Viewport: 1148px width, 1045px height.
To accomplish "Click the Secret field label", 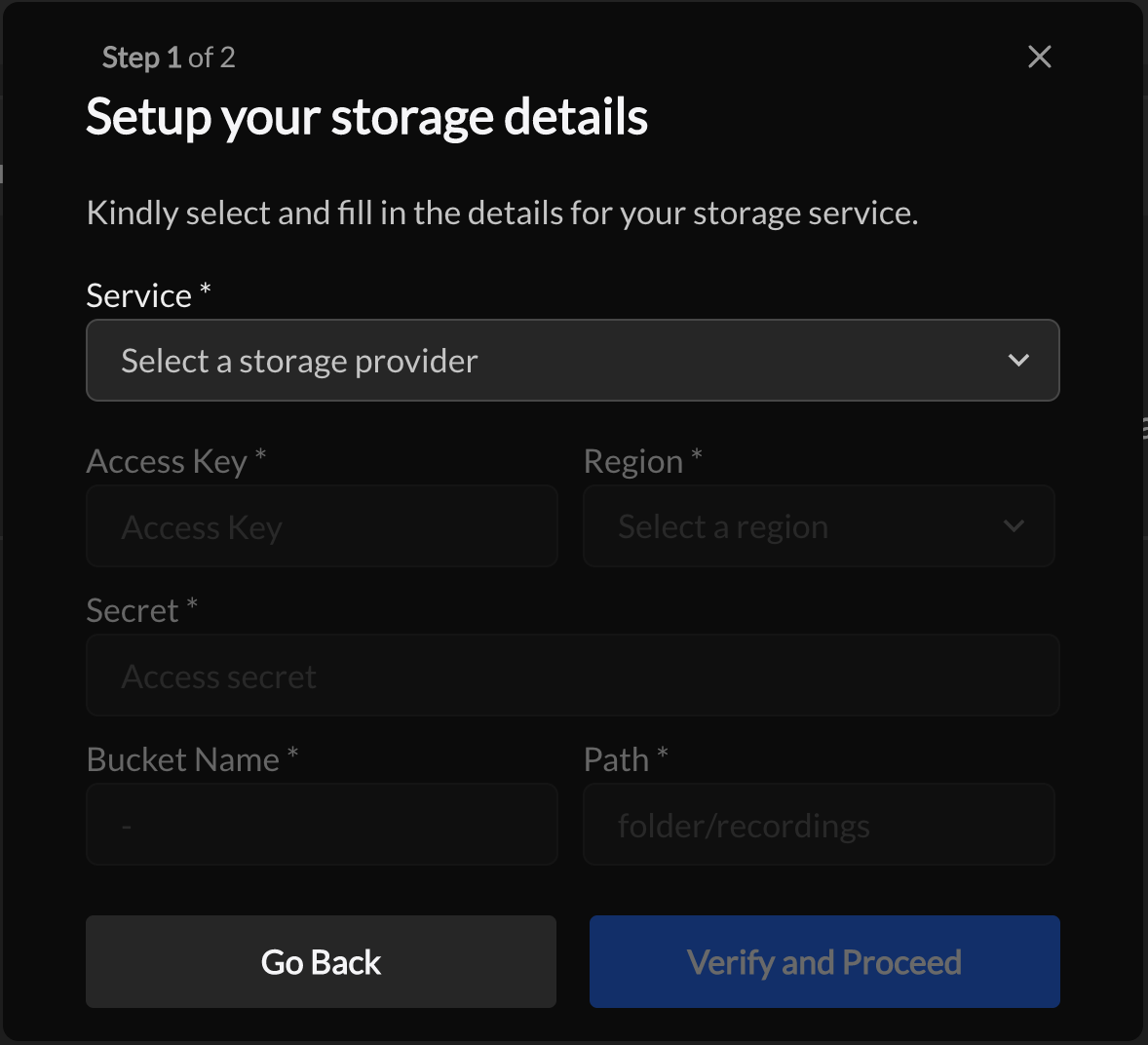I will pos(132,609).
